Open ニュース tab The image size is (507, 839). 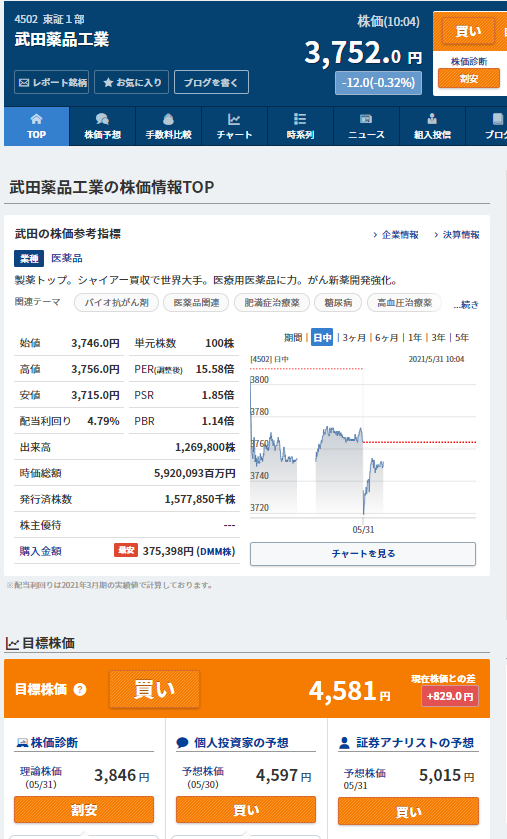click(x=366, y=126)
